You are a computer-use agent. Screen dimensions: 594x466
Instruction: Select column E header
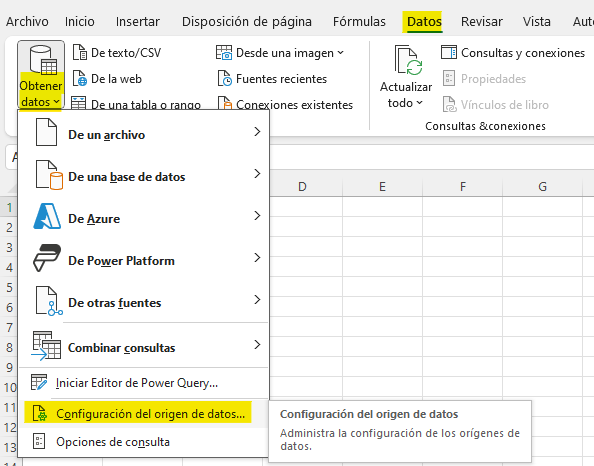click(382, 186)
